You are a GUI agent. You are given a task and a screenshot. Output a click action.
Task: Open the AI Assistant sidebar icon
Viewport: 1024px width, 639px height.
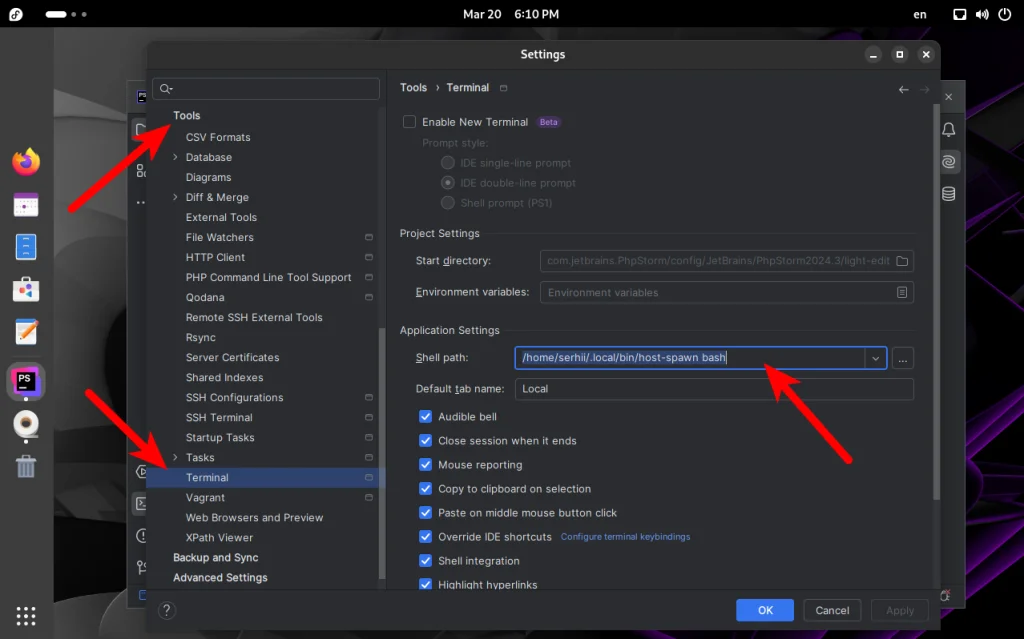pos(948,161)
